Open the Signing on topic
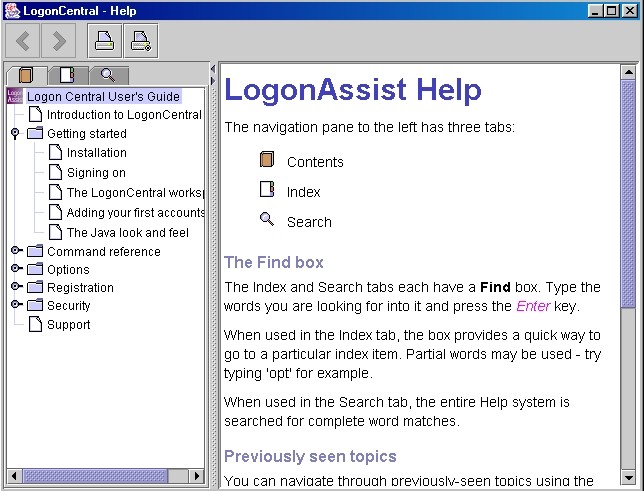 96,173
